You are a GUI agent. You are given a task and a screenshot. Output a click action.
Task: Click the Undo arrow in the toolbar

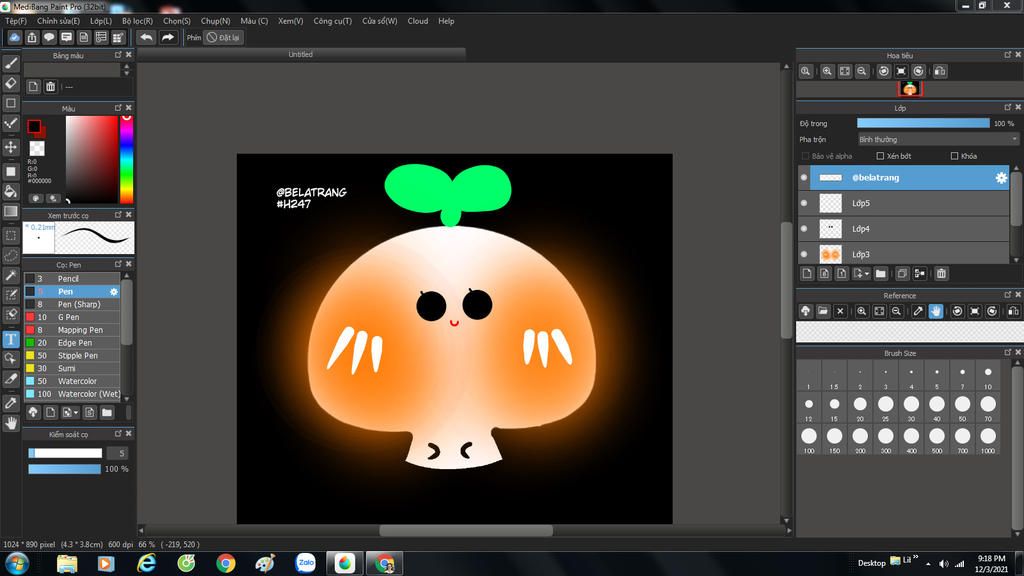point(146,37)
